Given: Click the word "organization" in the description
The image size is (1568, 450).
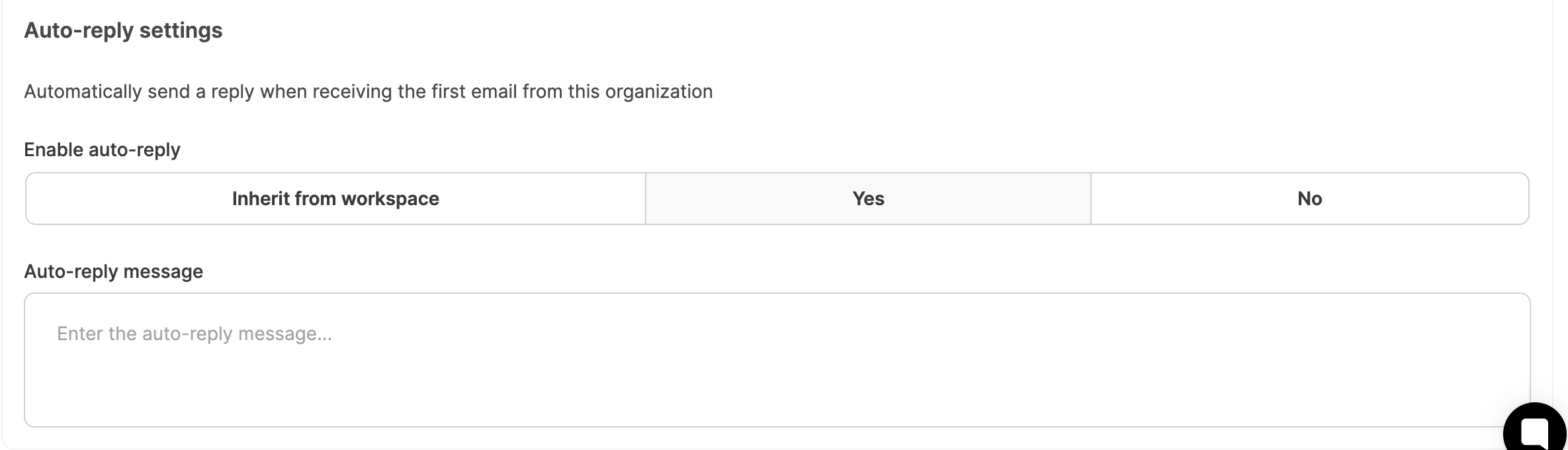Looking at the screenshot, I should 658,91.
